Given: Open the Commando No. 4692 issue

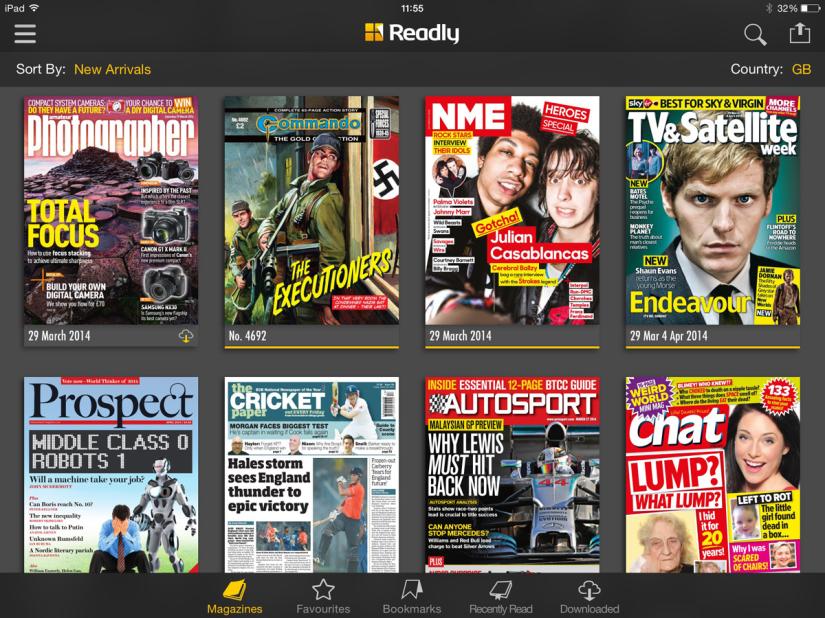Looking at the screenshot, I should click(310, 215).
